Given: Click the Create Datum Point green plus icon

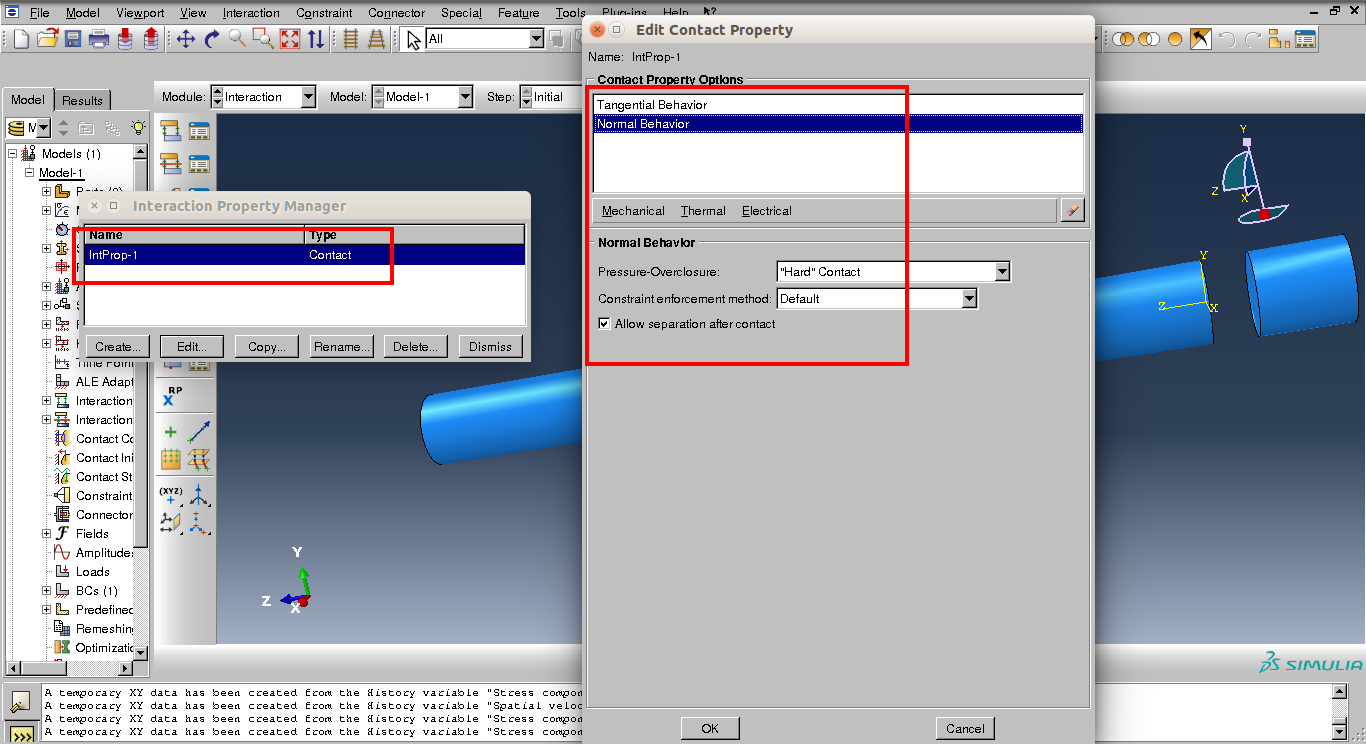Looking at the screenshot, I should click(171, 433).
